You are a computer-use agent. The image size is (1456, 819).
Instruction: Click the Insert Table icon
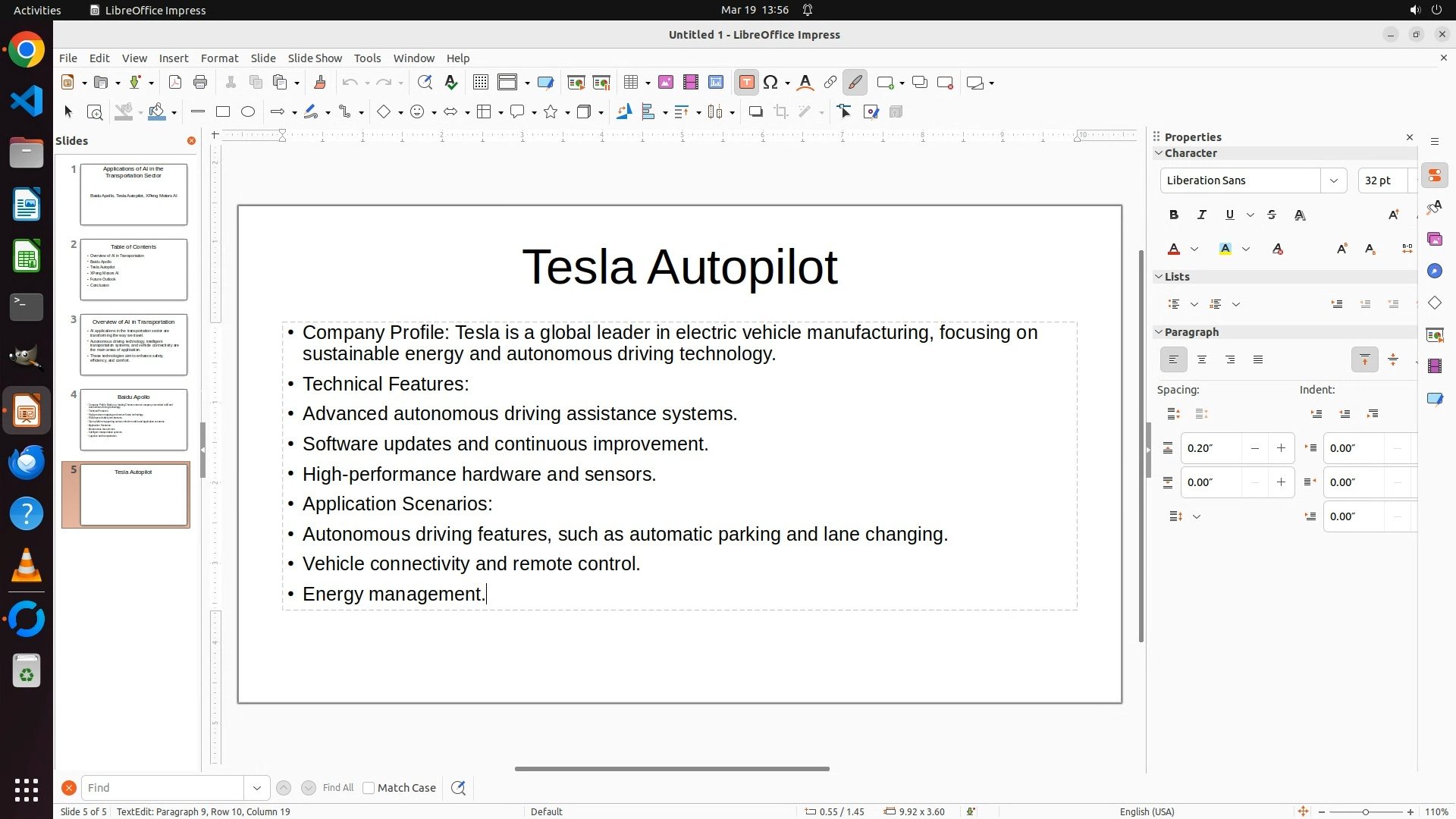(631, 83)
